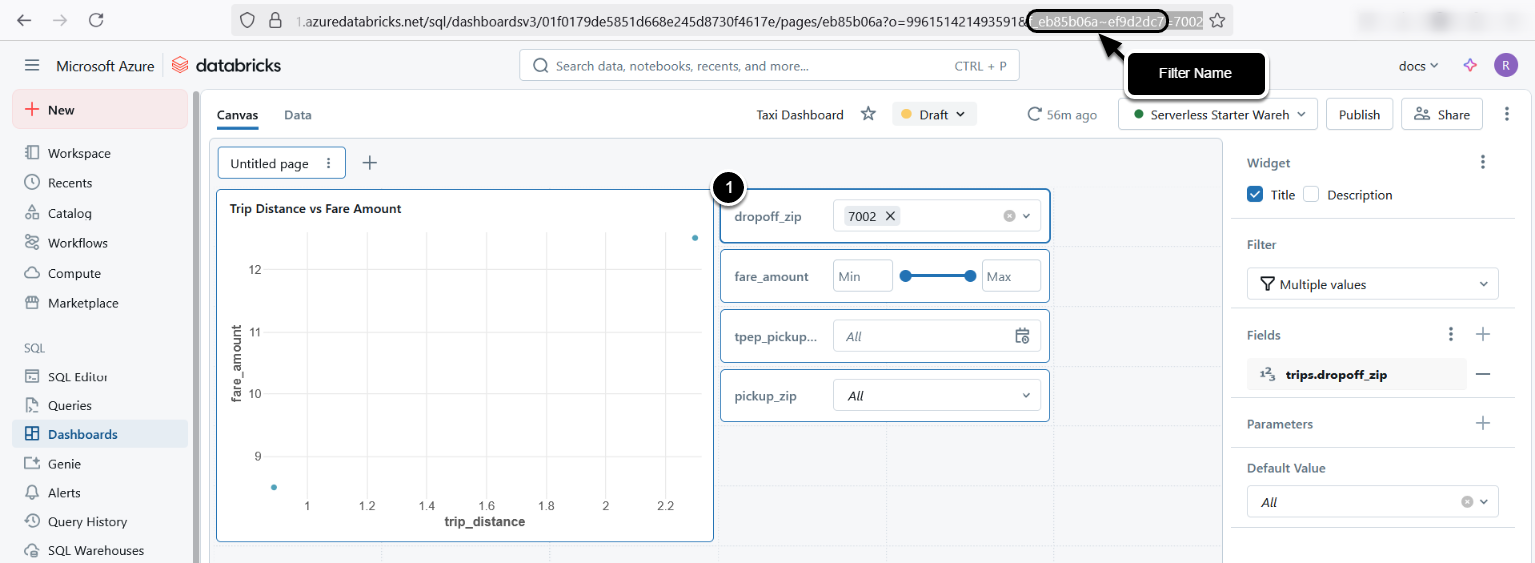Uncheck the Title checkbox
The width and height of the screenshot is (1535, 563).
click(x=1255, y=195)
